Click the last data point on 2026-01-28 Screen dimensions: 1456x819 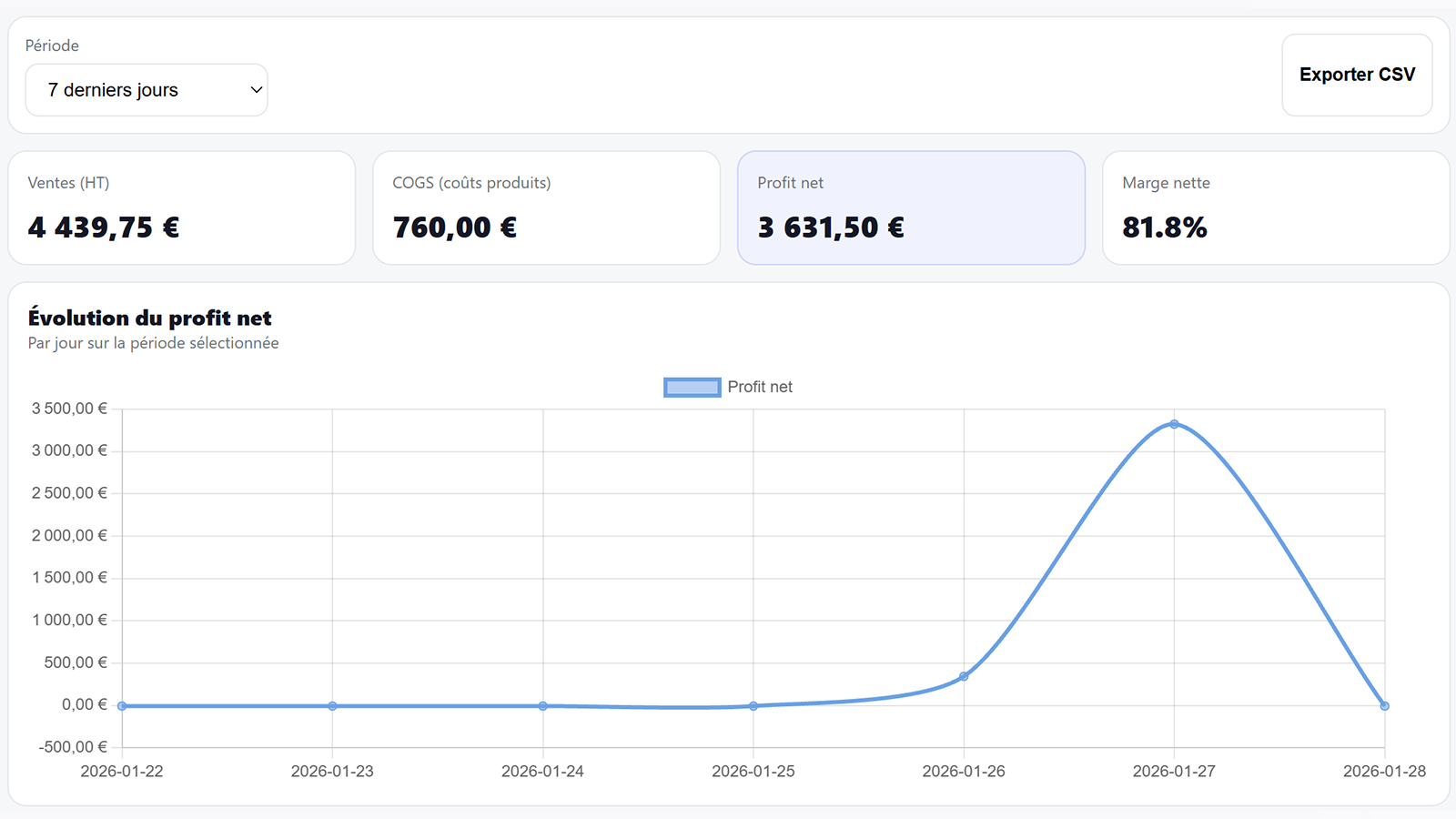(x=1384, y=704)
